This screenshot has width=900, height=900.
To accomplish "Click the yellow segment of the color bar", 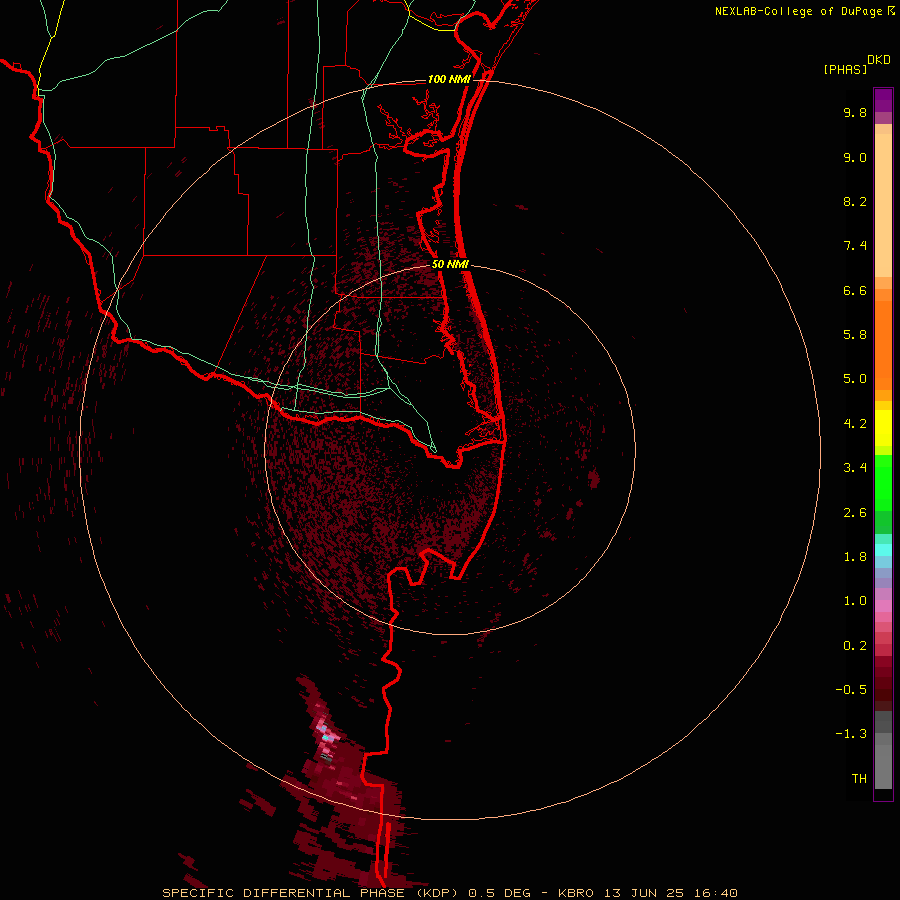I will pyautogui.click(x=883, y=428).
